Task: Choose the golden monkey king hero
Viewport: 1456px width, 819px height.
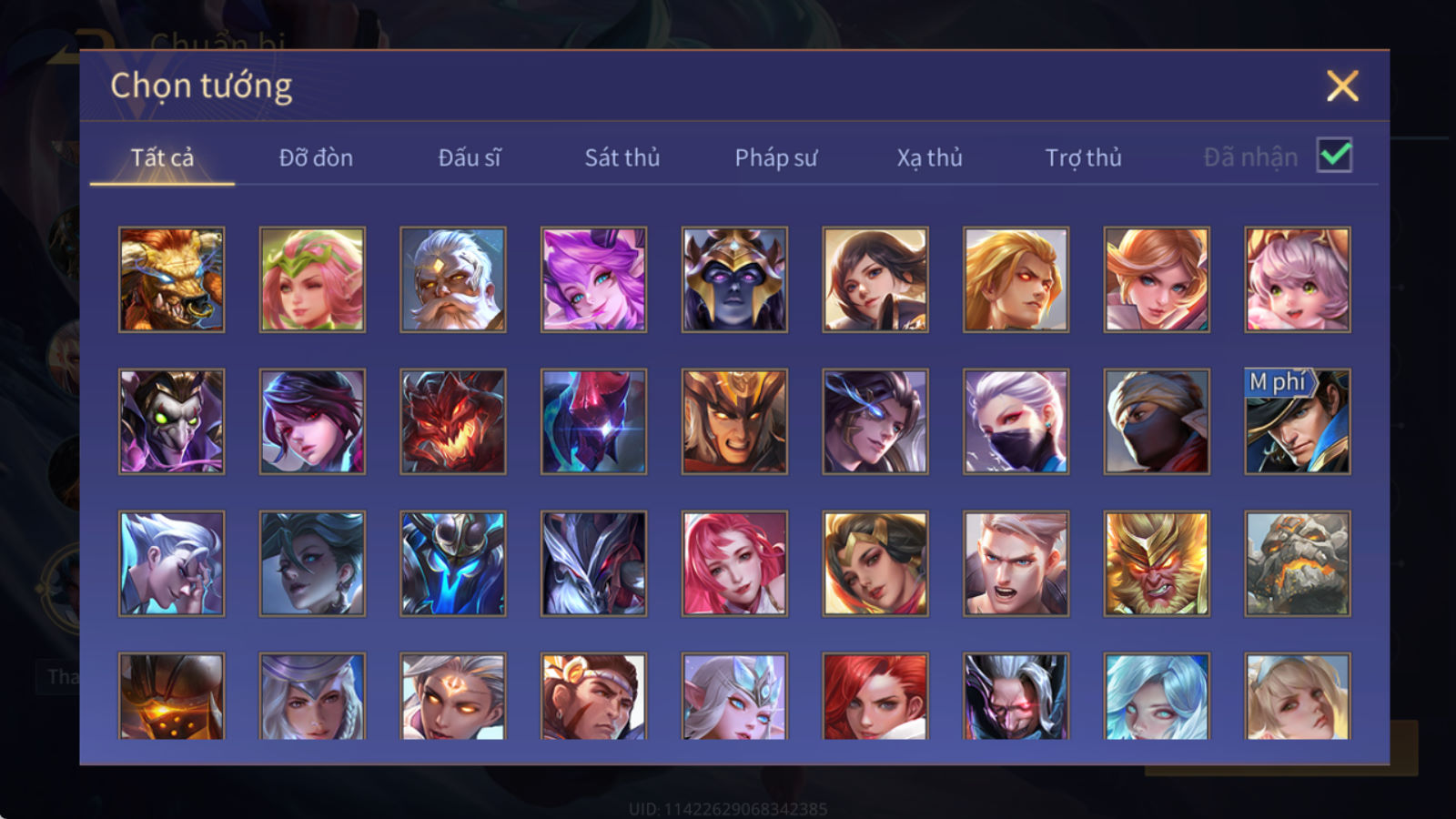Action: tap(1157, 563)
